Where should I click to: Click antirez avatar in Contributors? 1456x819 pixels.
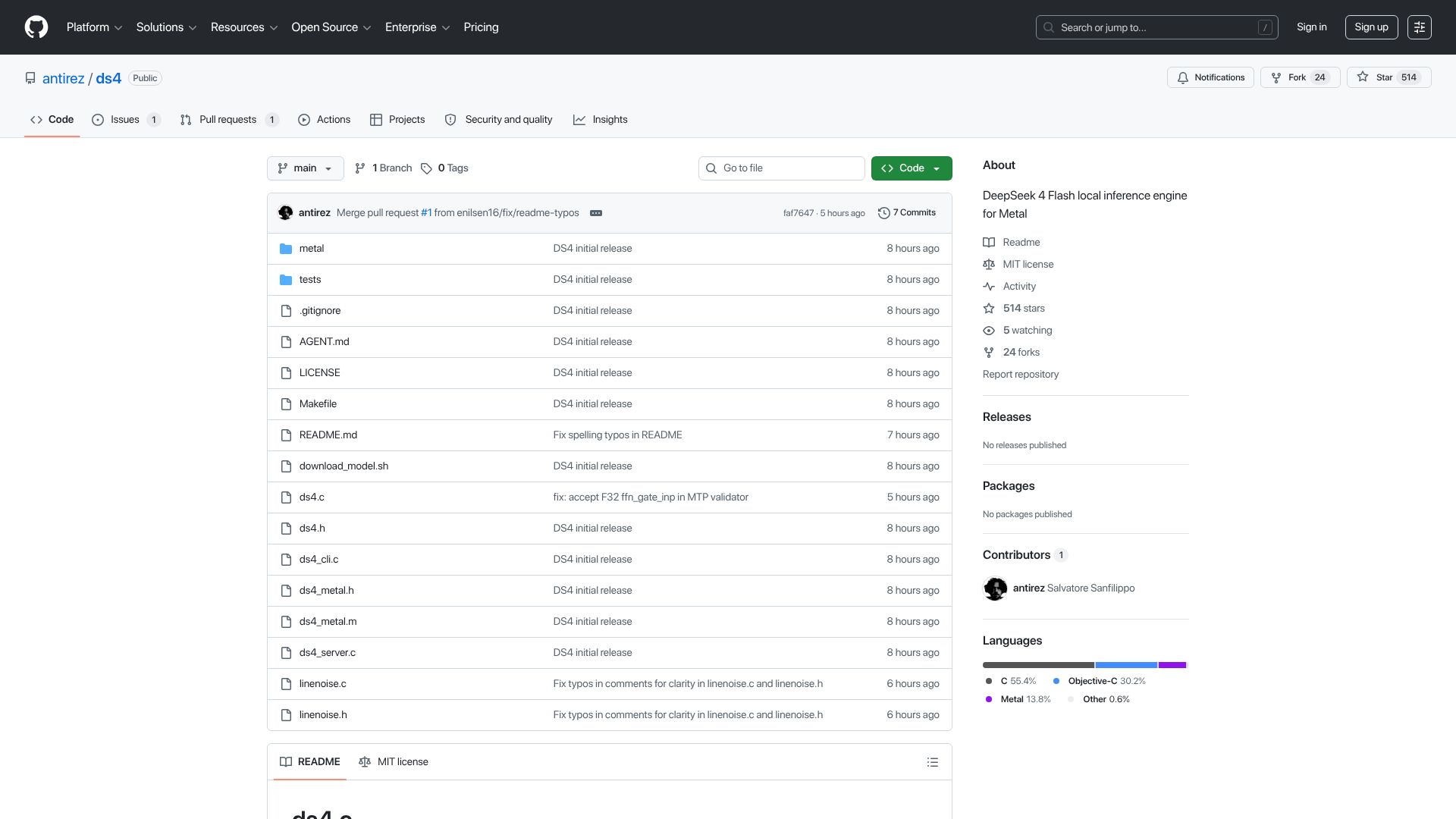tap(995, 588)
